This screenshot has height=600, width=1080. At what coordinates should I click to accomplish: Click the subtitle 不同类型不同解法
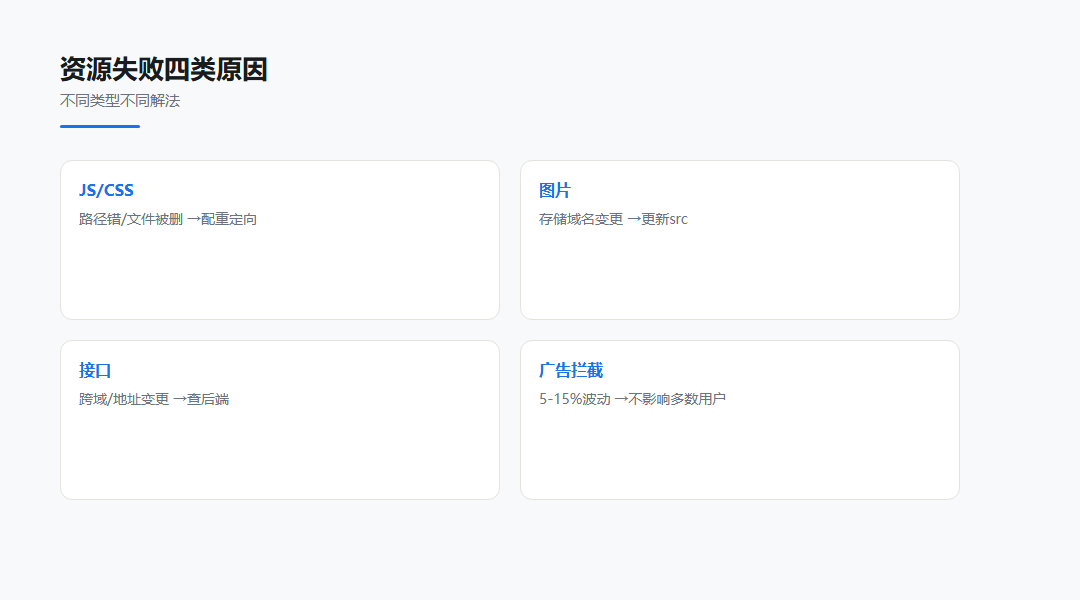(120, 101)
